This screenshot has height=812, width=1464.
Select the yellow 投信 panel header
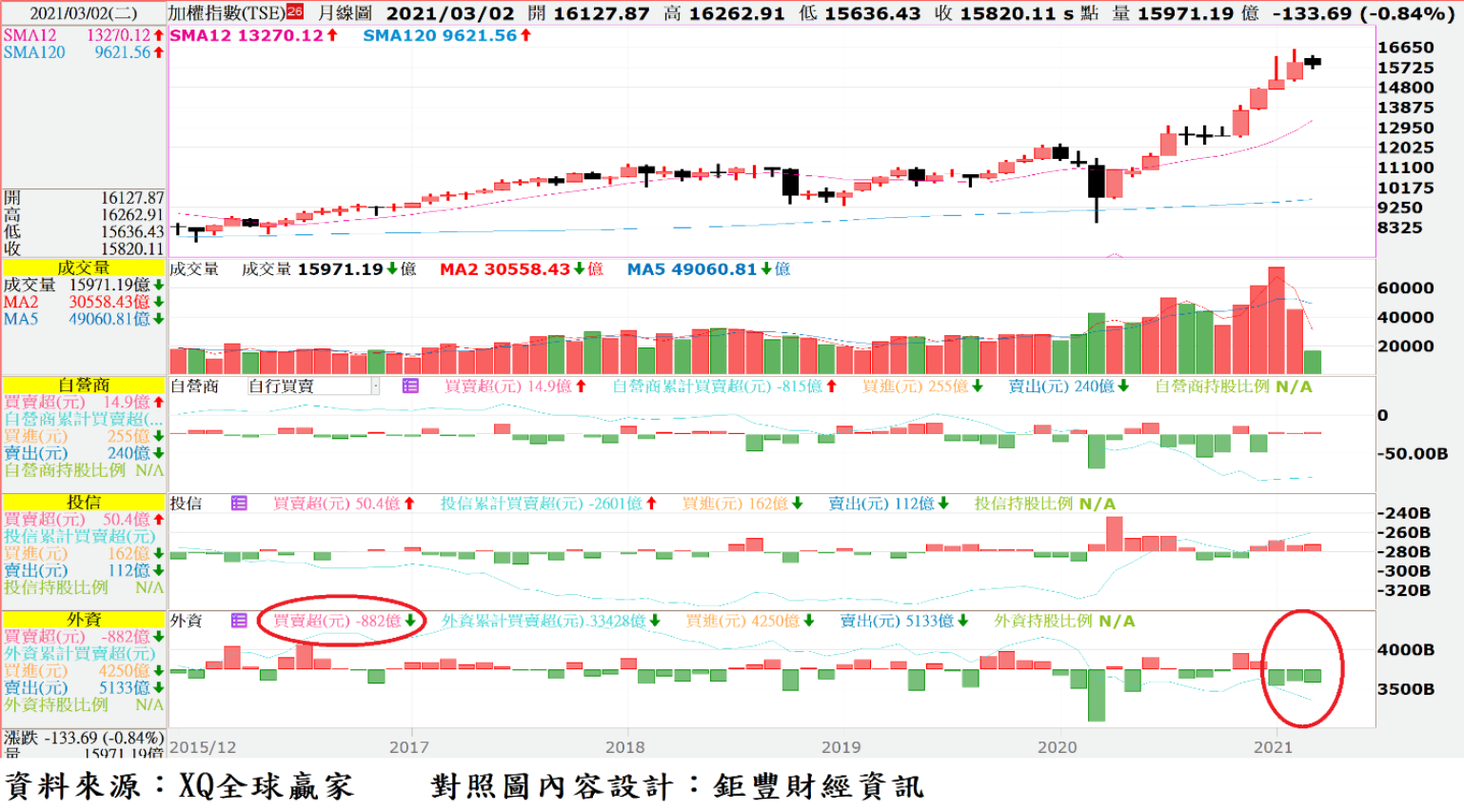84,502
